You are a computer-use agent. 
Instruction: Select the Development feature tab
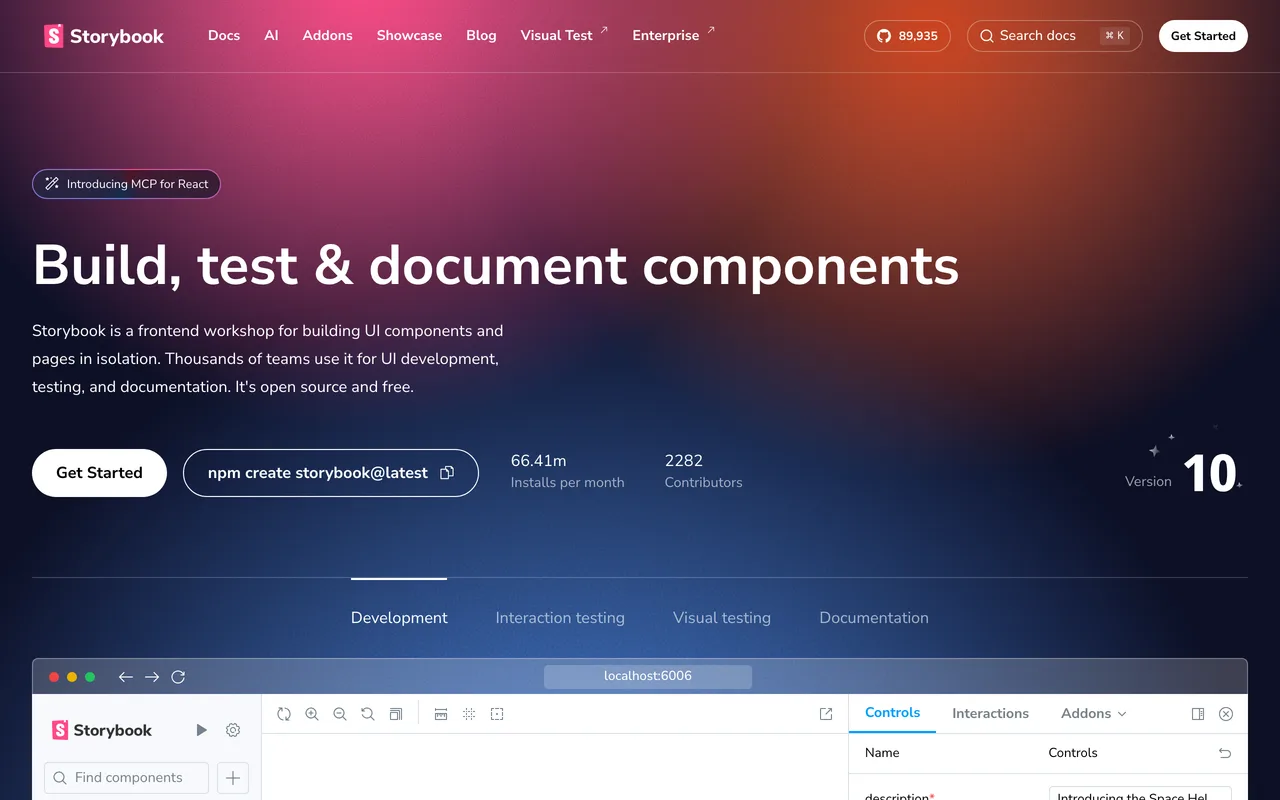[x=399, y=618]
